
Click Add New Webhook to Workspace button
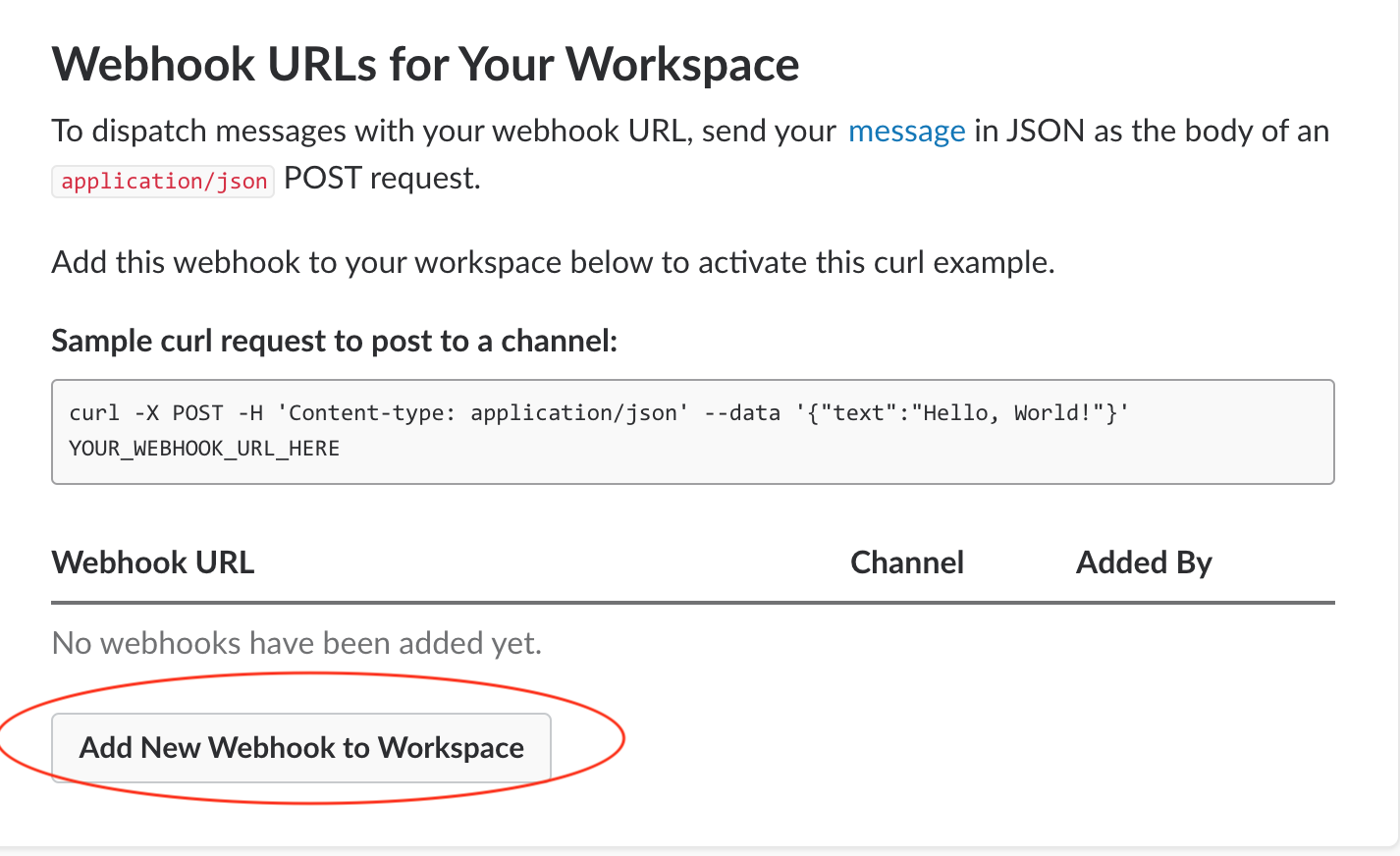pyautogui.click(x=301, y=748)
